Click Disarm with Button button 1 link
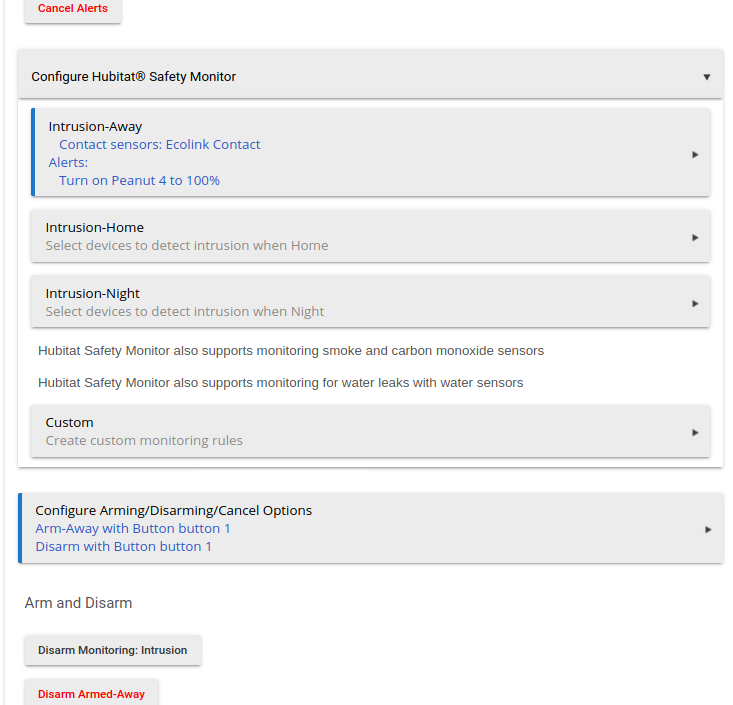The height and width of the screenshot is (705, 733). [123, 547]
